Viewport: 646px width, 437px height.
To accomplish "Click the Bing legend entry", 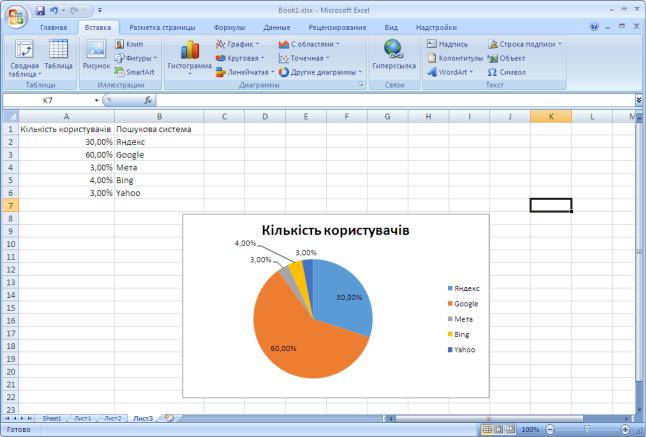I will click(x=459, y=334).
